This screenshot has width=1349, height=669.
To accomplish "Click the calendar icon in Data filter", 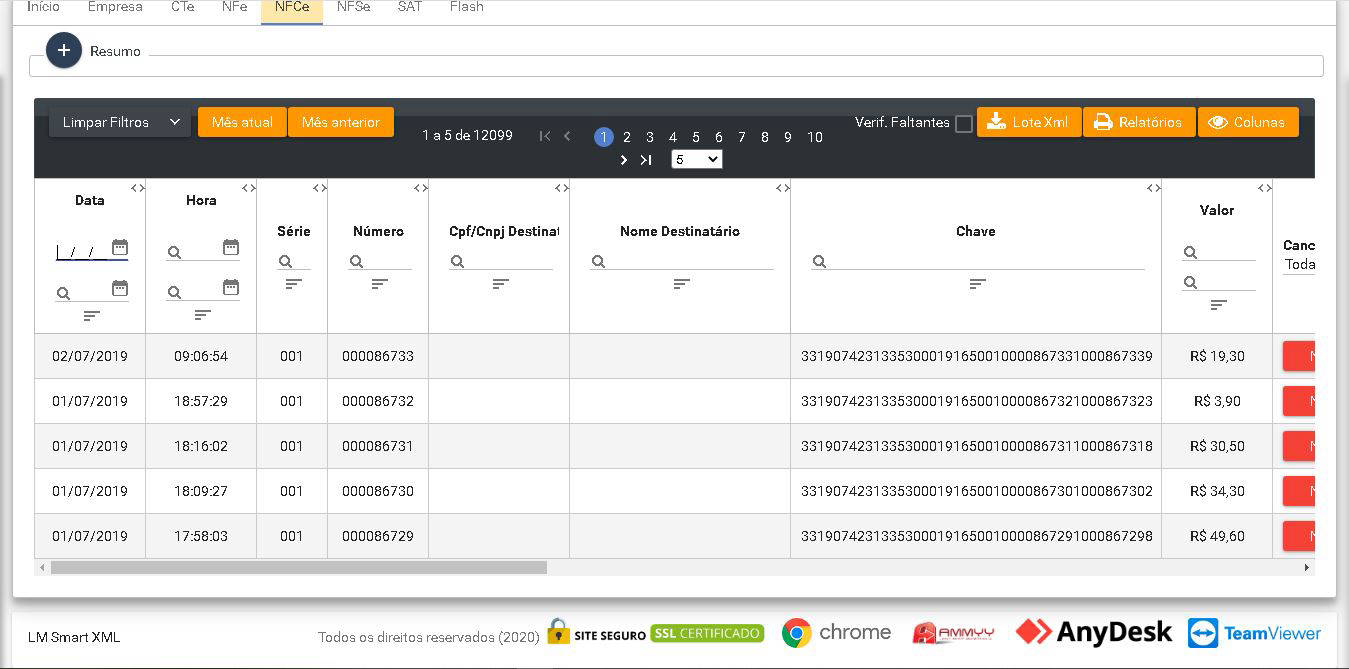I will click(x=120, y=247).
